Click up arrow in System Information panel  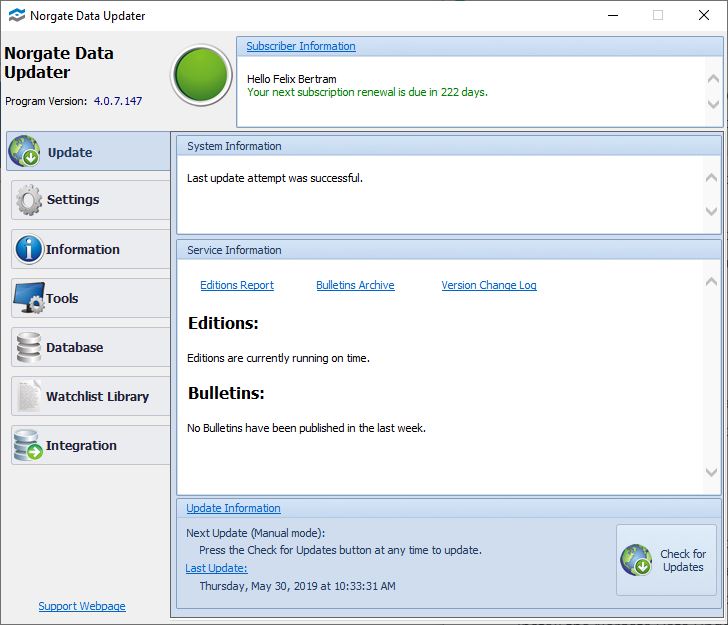pyautogui.click(x=711, y=177)
